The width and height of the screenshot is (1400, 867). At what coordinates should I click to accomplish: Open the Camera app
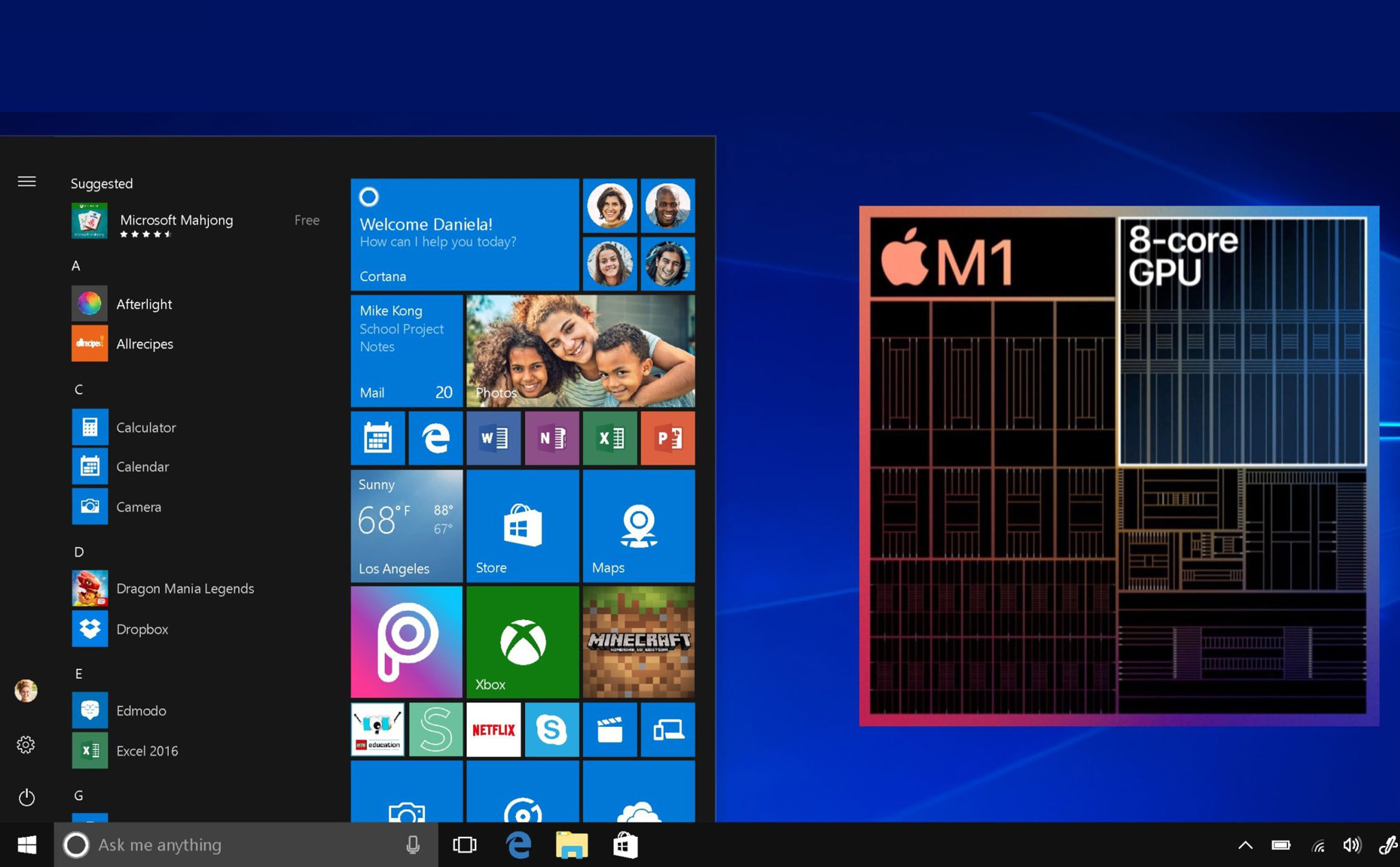coord(138,507)
